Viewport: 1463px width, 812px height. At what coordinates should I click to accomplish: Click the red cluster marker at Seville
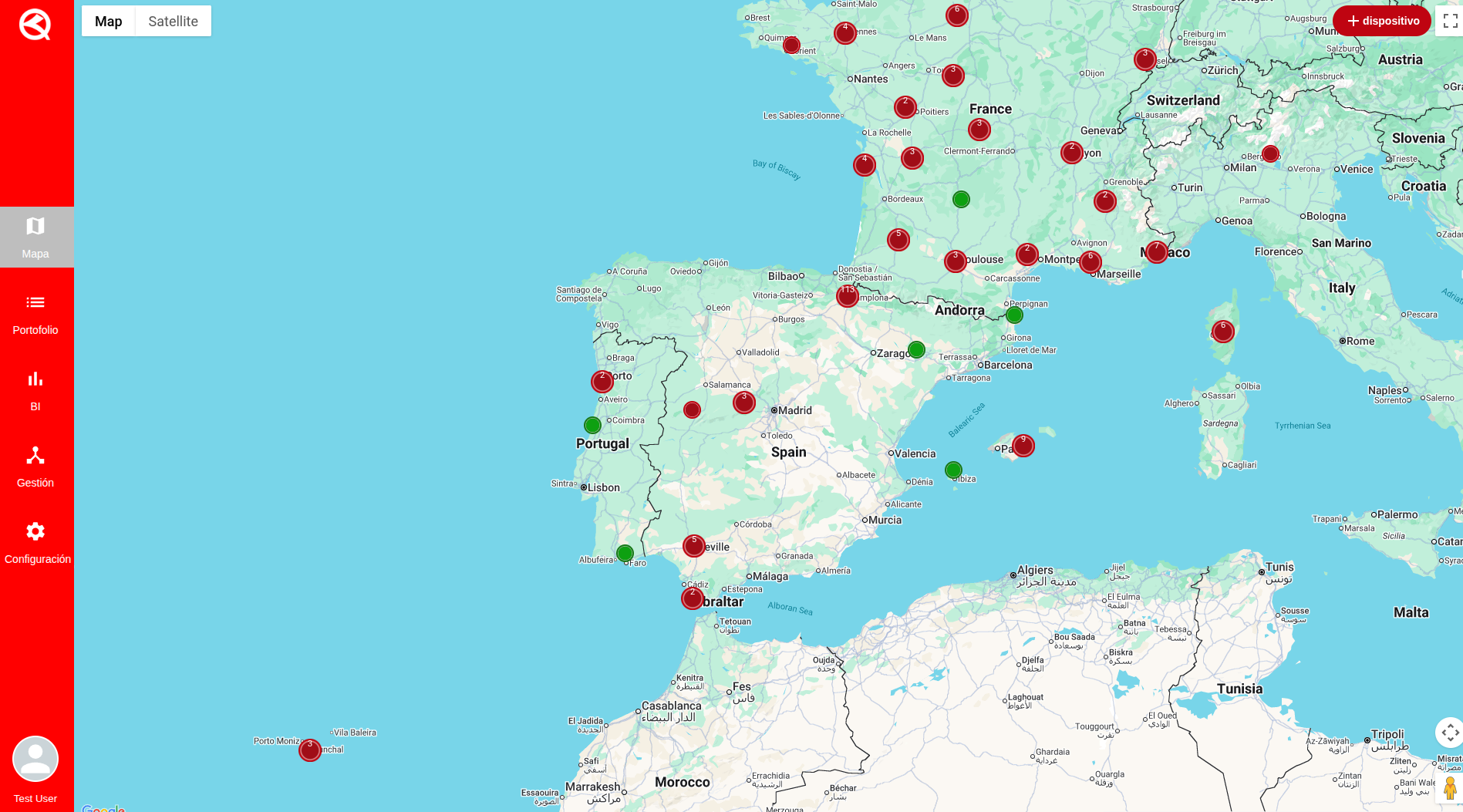(694, 546)
